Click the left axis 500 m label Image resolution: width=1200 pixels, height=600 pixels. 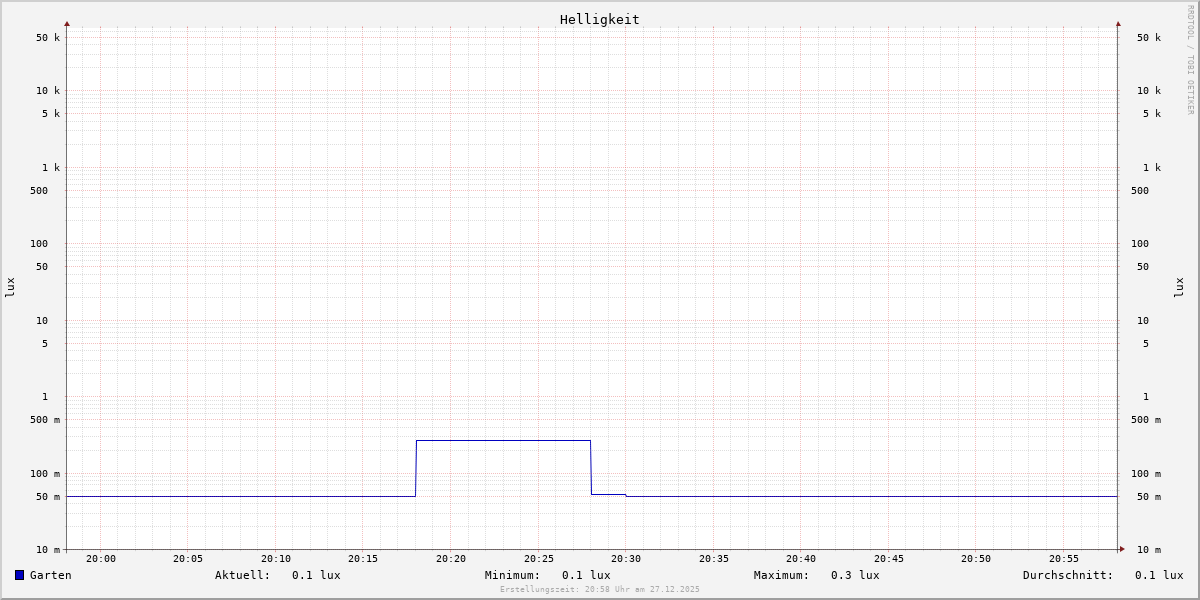[45, 420]
